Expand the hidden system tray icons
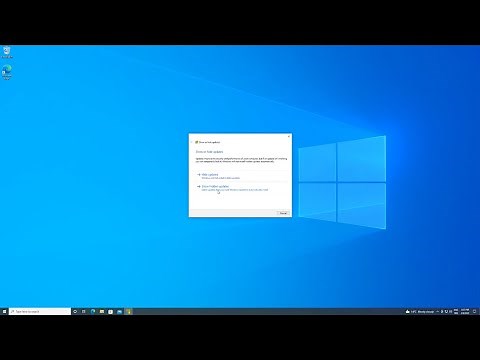The image size is (480, 360). point(437,312)
